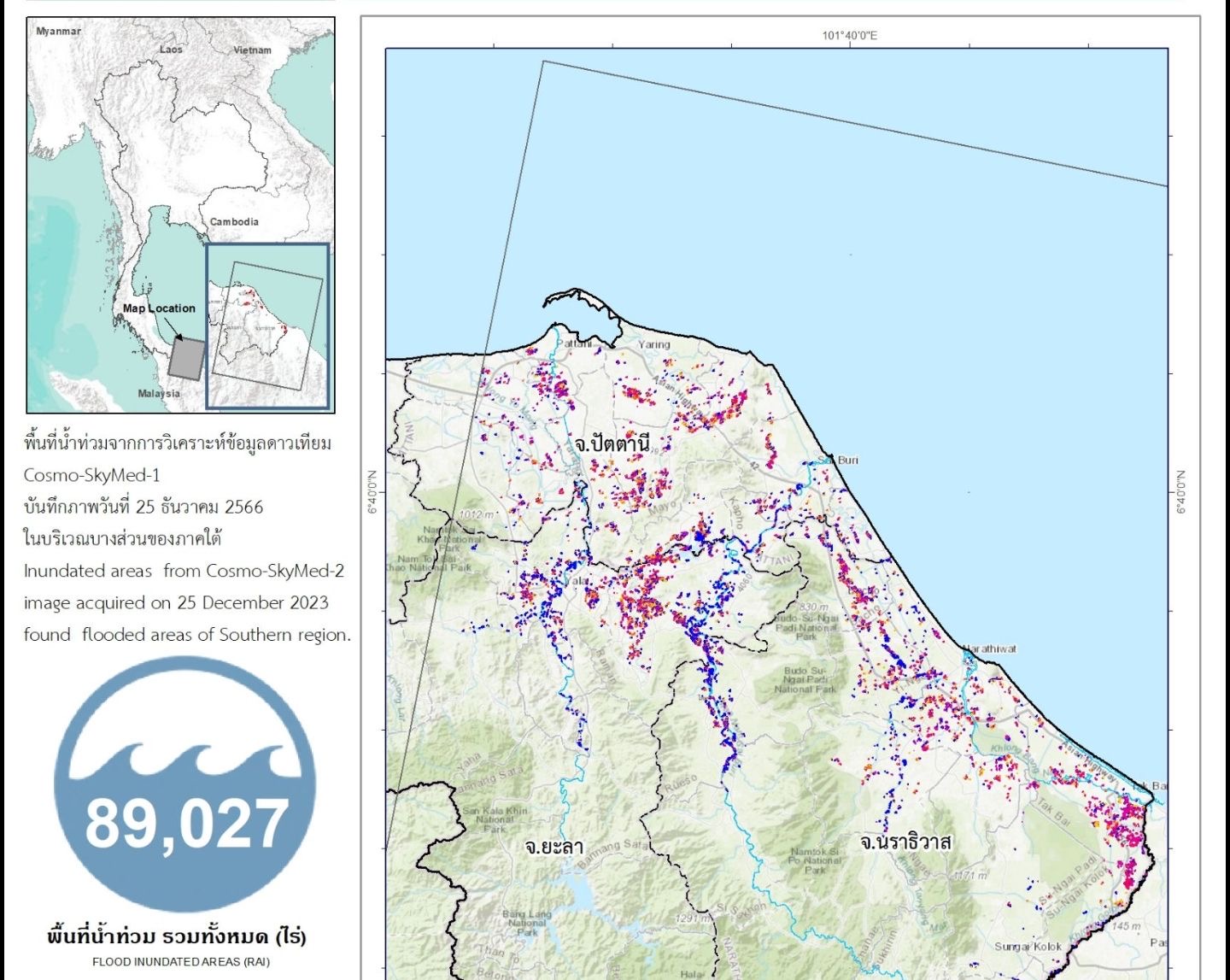The width and height of the screenshot is (1230, 980).
Task: Click the Cosmo-SkyMed-1 text line
Action: tap(92, 475)
